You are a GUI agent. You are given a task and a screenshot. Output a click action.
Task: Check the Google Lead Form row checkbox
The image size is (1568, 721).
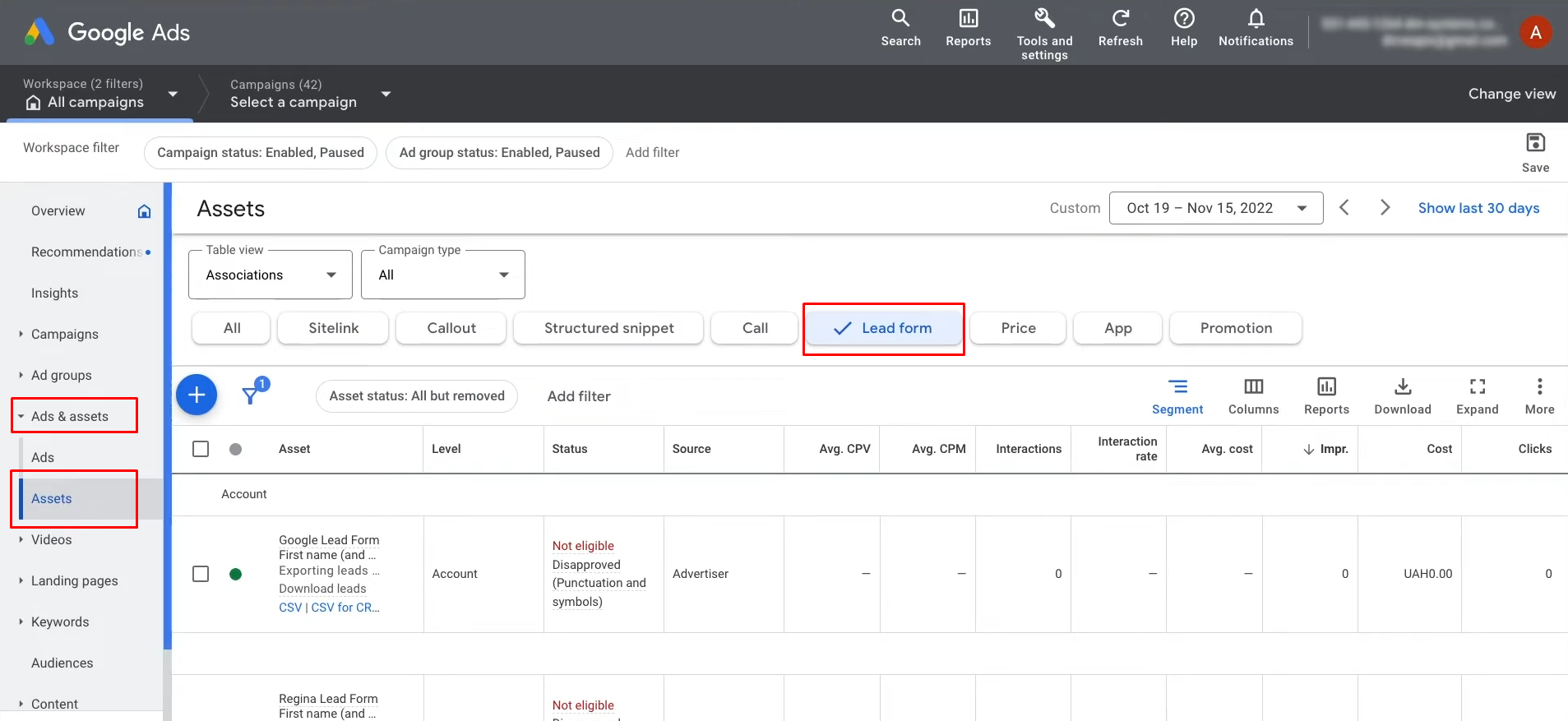click(201, 574)
